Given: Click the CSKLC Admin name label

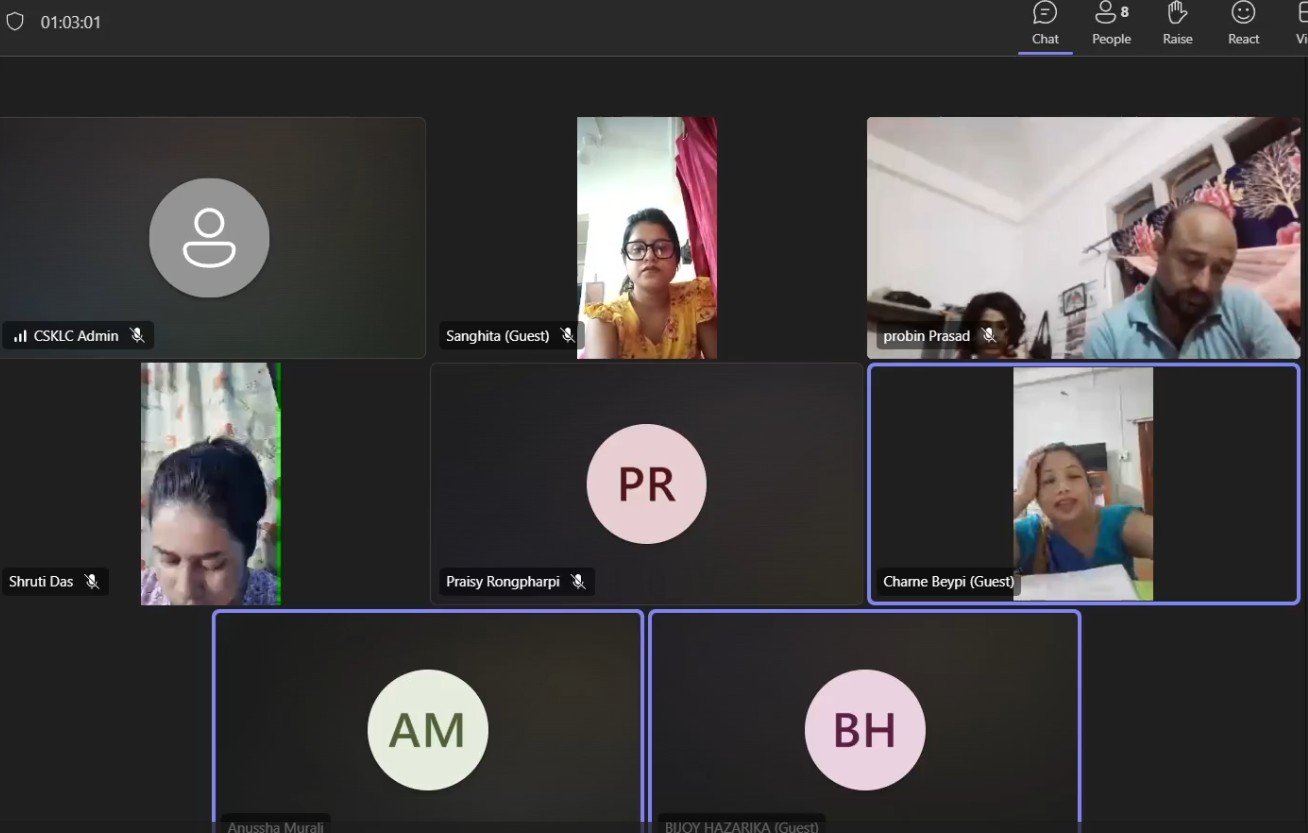Looking at the screenshot, I should pyautogui.click(x=76, y=336).
